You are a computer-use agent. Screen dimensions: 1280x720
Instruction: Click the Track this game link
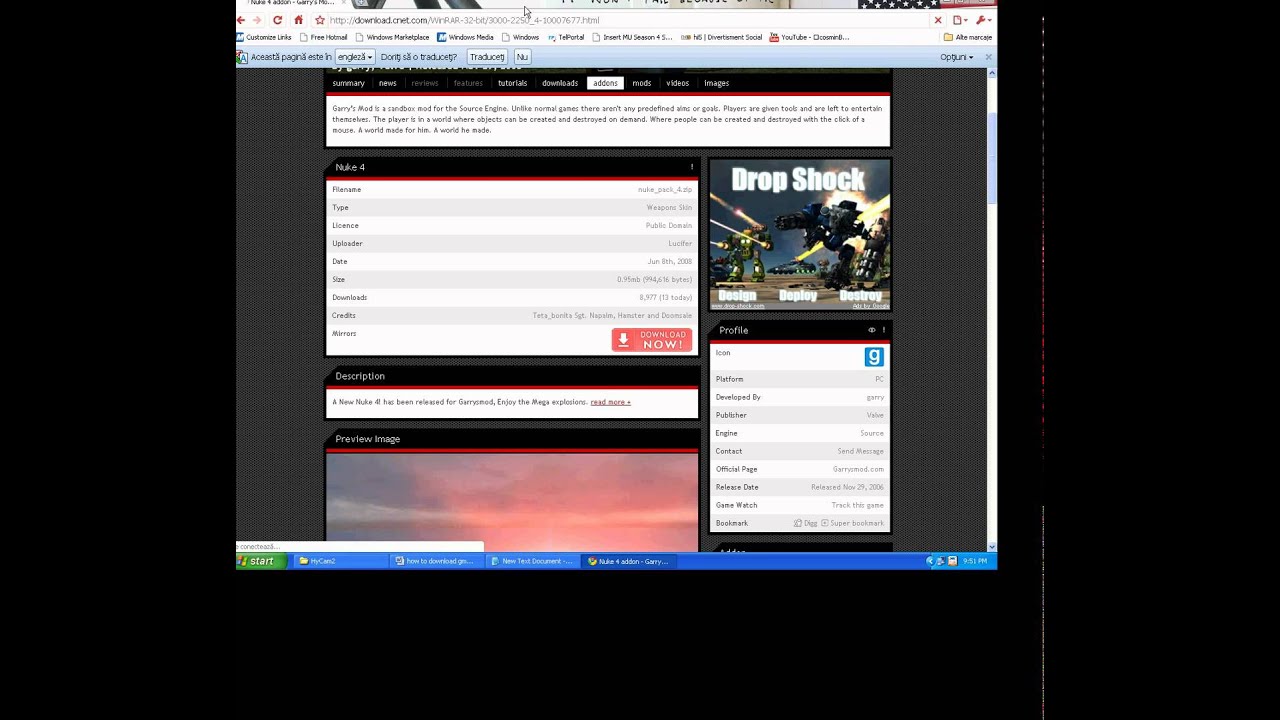(857, 505)
